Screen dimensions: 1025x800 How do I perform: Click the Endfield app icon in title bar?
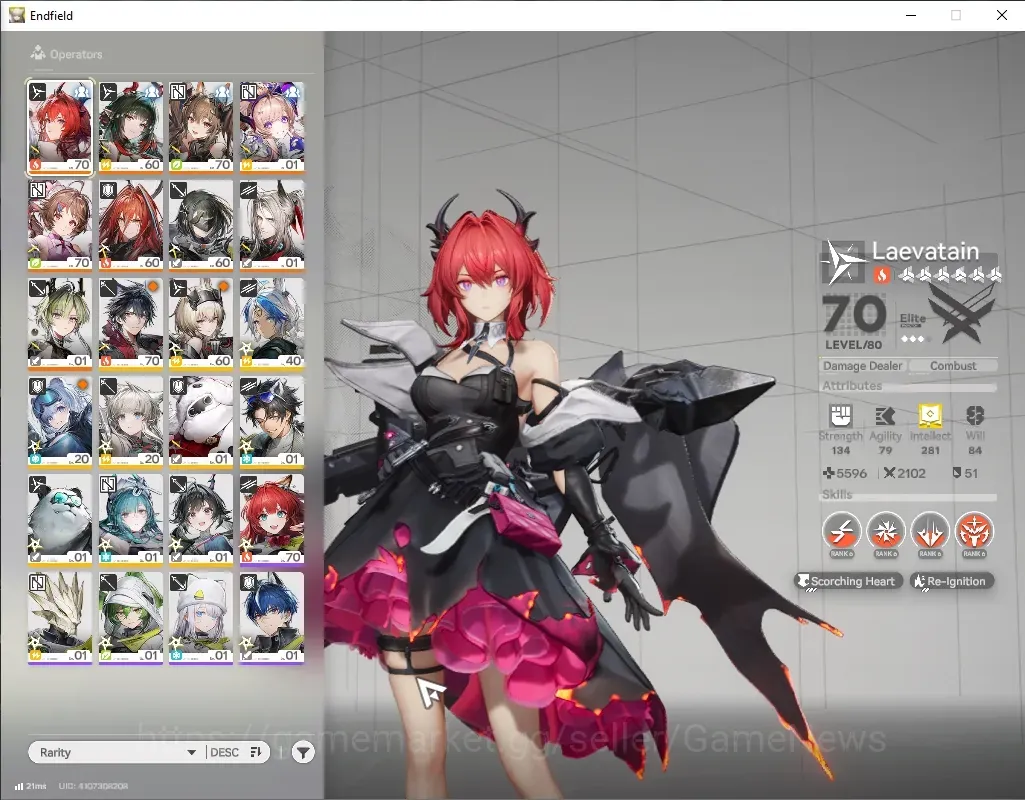(x=16, y=15)
